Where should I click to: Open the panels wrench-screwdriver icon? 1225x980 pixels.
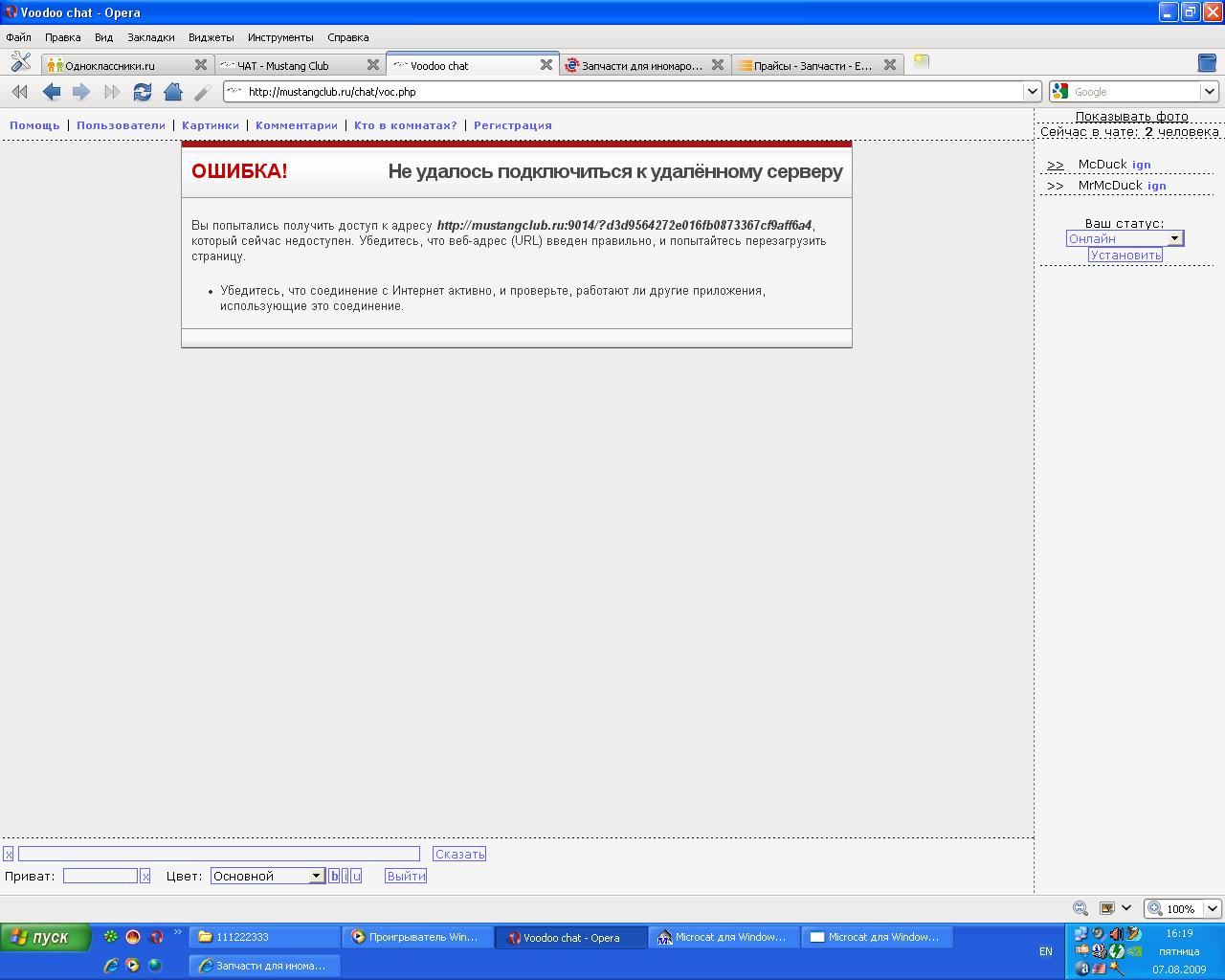[21, 63]
